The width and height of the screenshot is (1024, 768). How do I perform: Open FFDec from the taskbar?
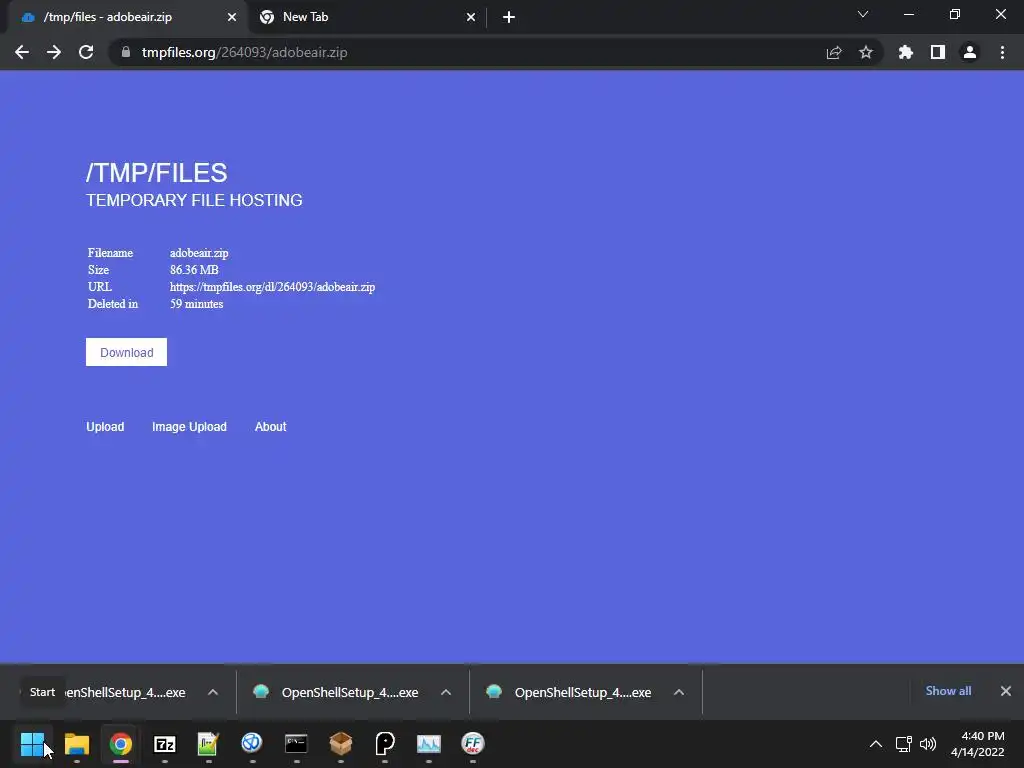click(473, 743)
